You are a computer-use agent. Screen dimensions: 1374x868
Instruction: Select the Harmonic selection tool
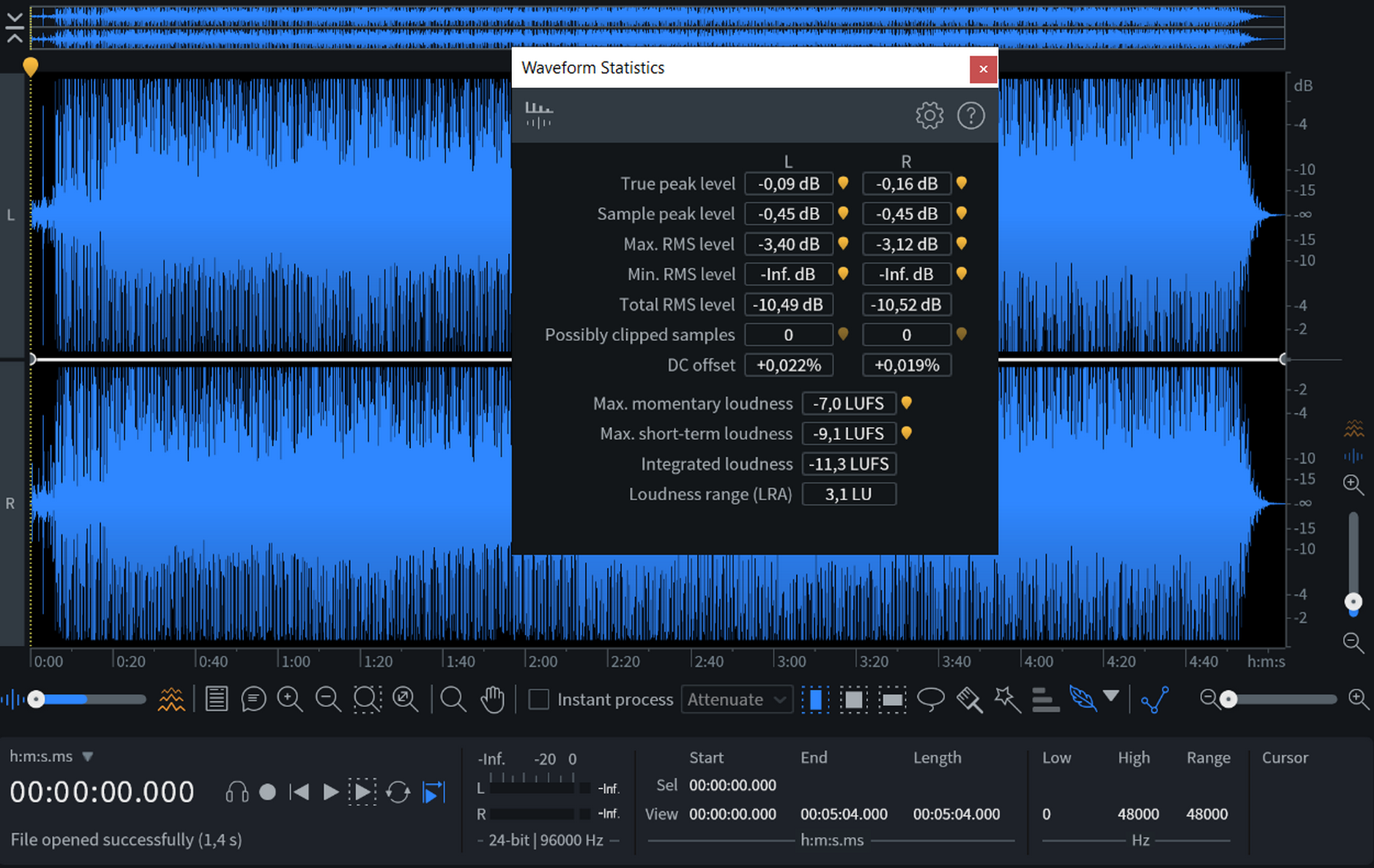[x=1045, y=700]
